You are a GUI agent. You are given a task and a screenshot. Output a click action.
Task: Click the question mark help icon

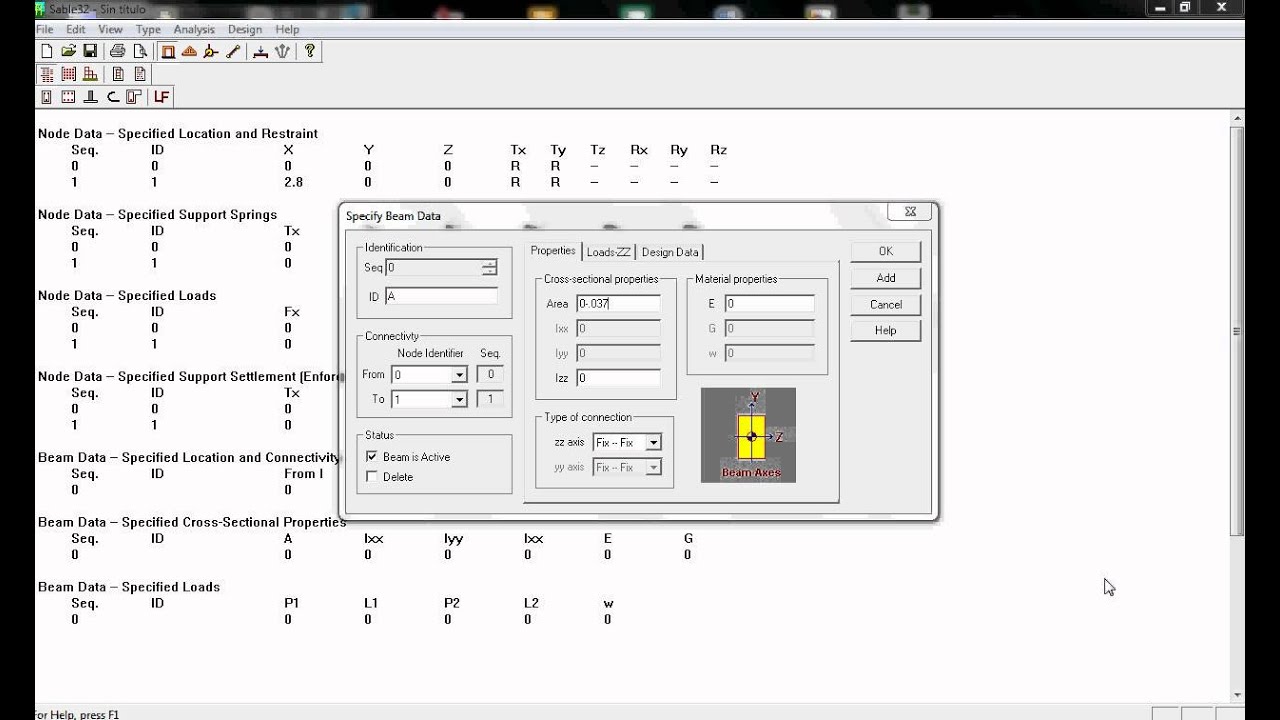click(310, 51)
